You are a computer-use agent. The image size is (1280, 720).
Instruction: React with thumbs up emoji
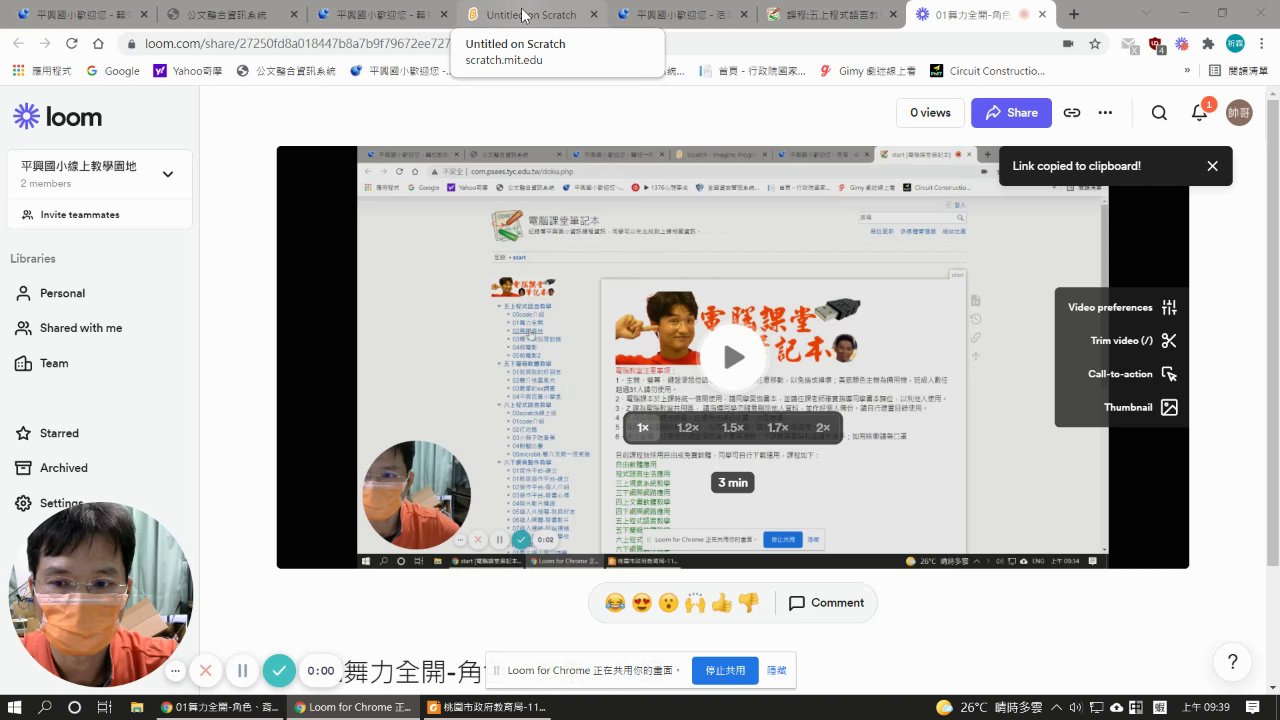point(722,603)
